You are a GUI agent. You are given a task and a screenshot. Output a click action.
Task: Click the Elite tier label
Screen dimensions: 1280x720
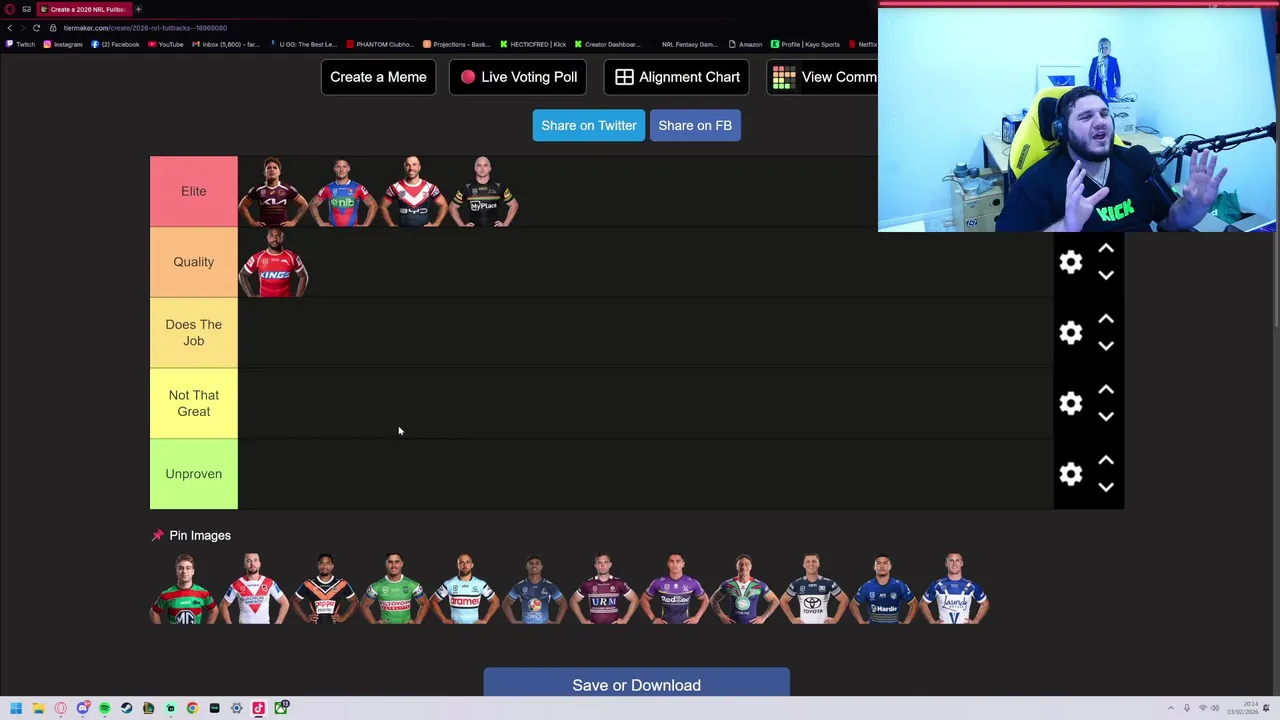point(194,191)
